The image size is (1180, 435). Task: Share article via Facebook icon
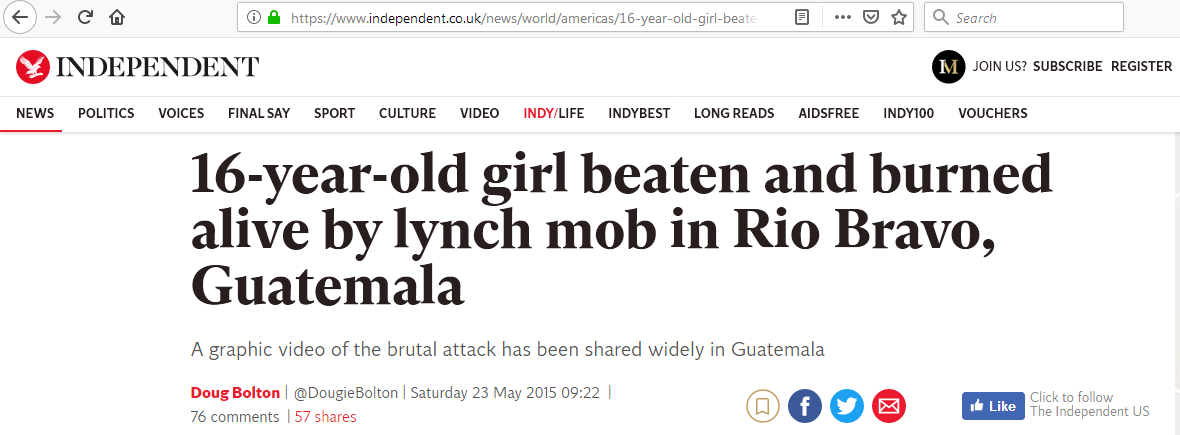coord(804,407)
